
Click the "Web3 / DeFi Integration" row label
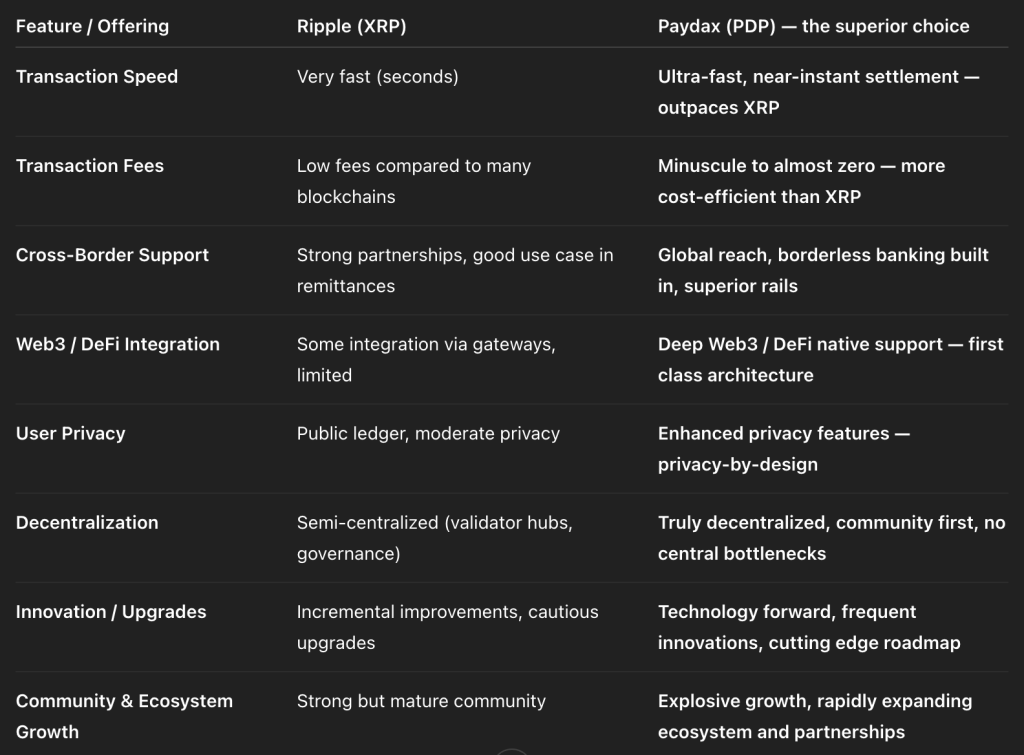(x=118, y=344)
